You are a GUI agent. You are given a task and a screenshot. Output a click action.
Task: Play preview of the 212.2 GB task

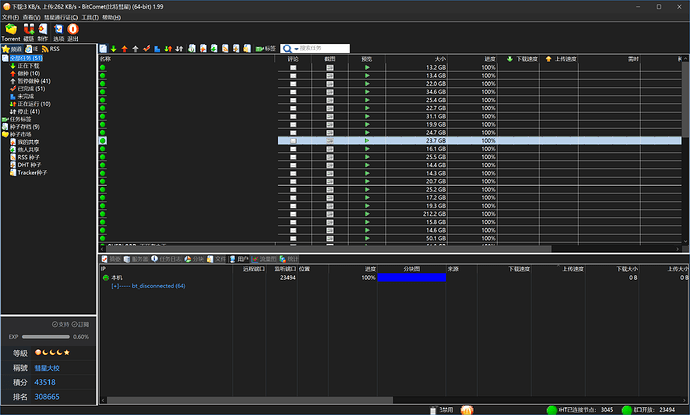tap(367, 214)
